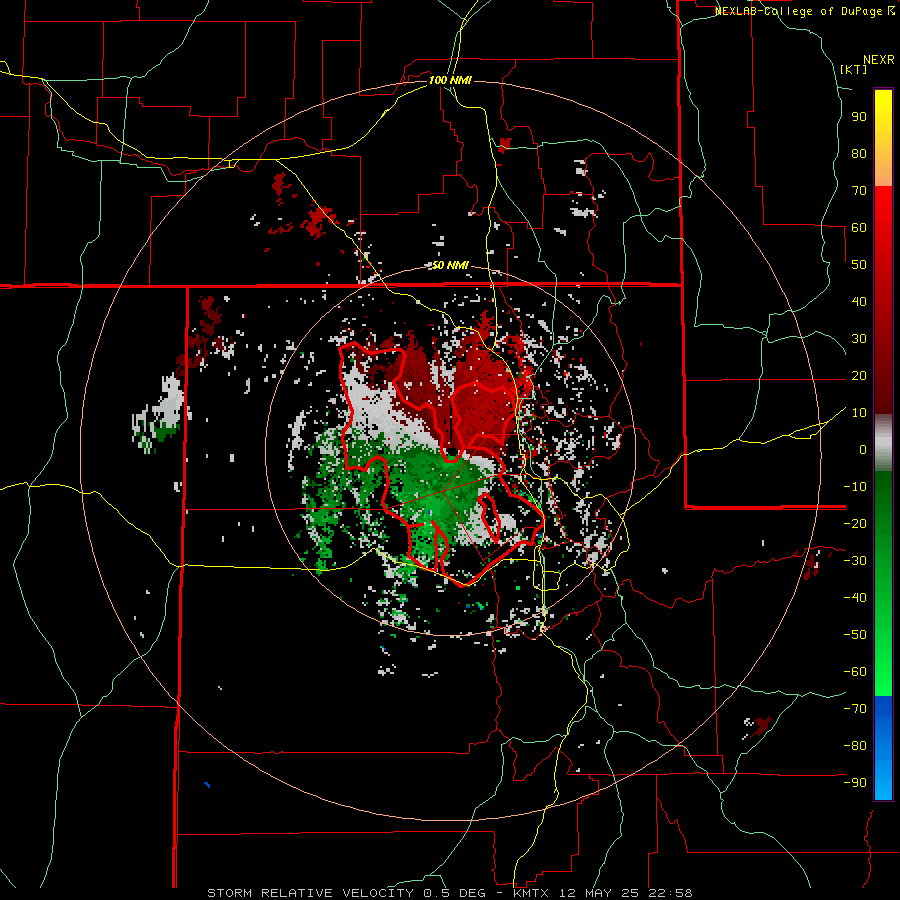Click the NEXLAB-College of DuPage credit text
900x900 pixels.
pos(804,11)
